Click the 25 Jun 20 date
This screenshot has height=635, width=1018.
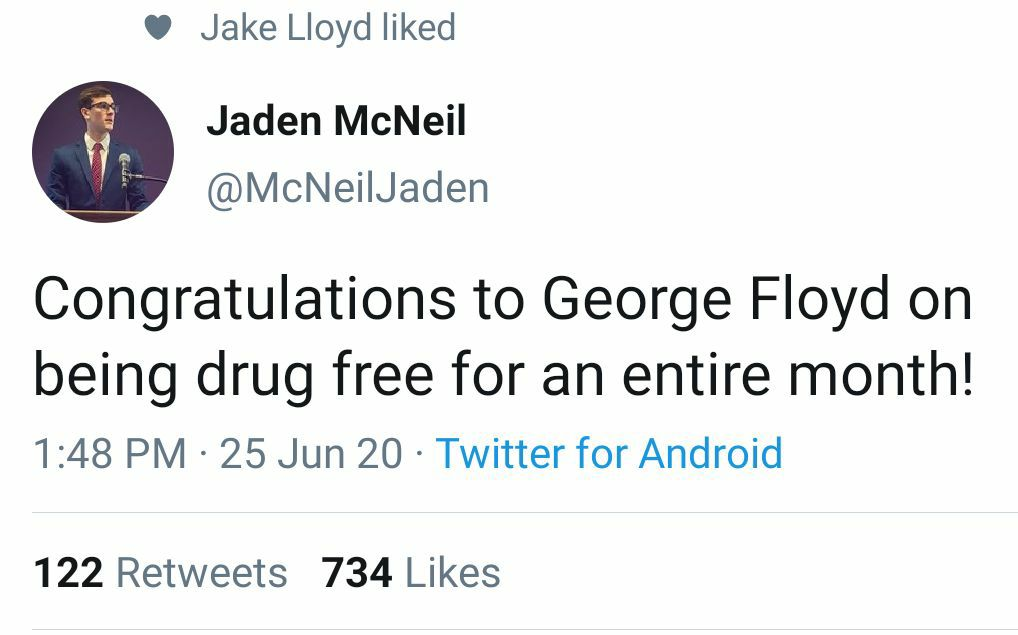tap(311, 454)
